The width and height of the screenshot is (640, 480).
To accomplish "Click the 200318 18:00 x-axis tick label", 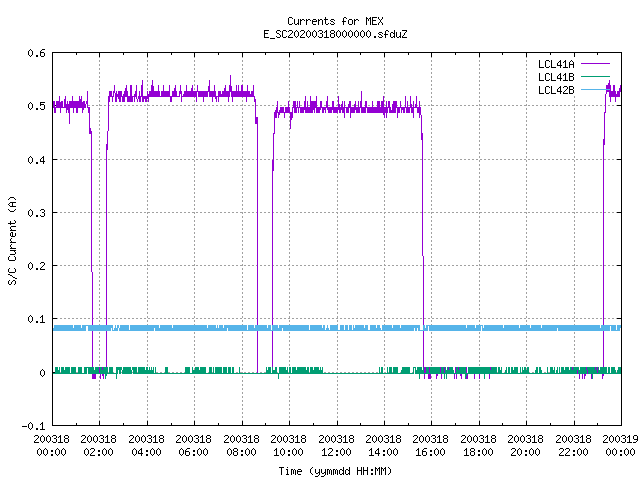I will pos(478,446).
